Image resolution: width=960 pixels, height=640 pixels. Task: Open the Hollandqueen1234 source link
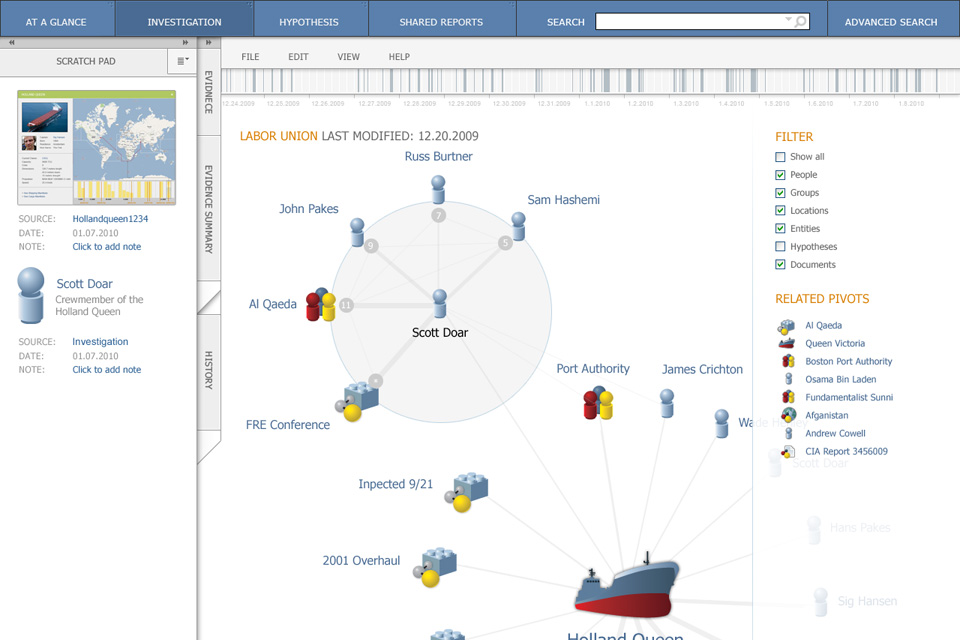pos(110,218)
